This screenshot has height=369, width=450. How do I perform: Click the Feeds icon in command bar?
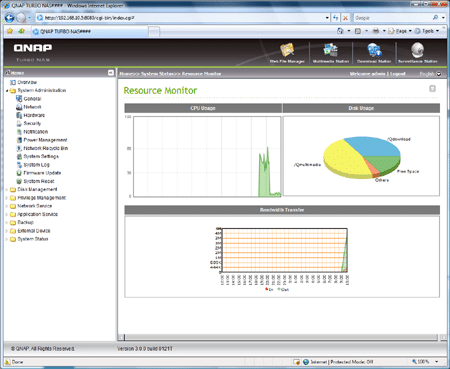(358, 31)
